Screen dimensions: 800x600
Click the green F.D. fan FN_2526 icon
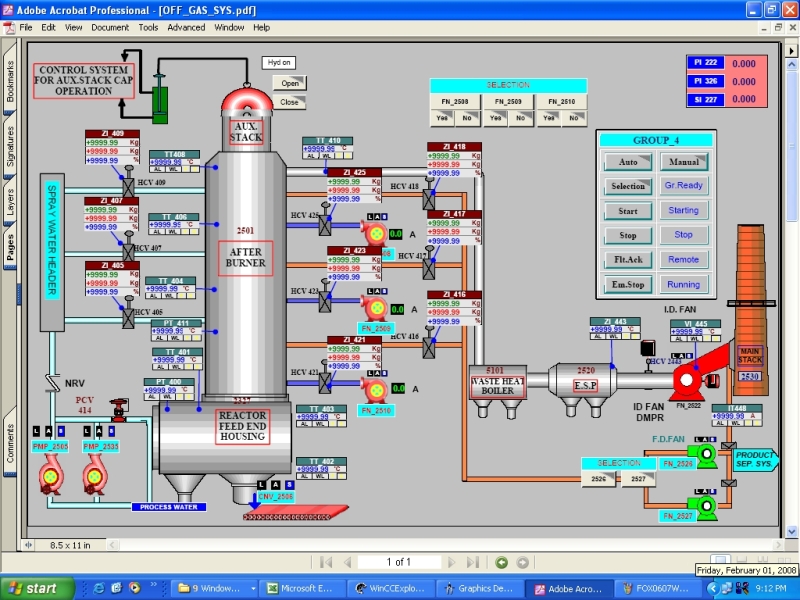point(707,456)
